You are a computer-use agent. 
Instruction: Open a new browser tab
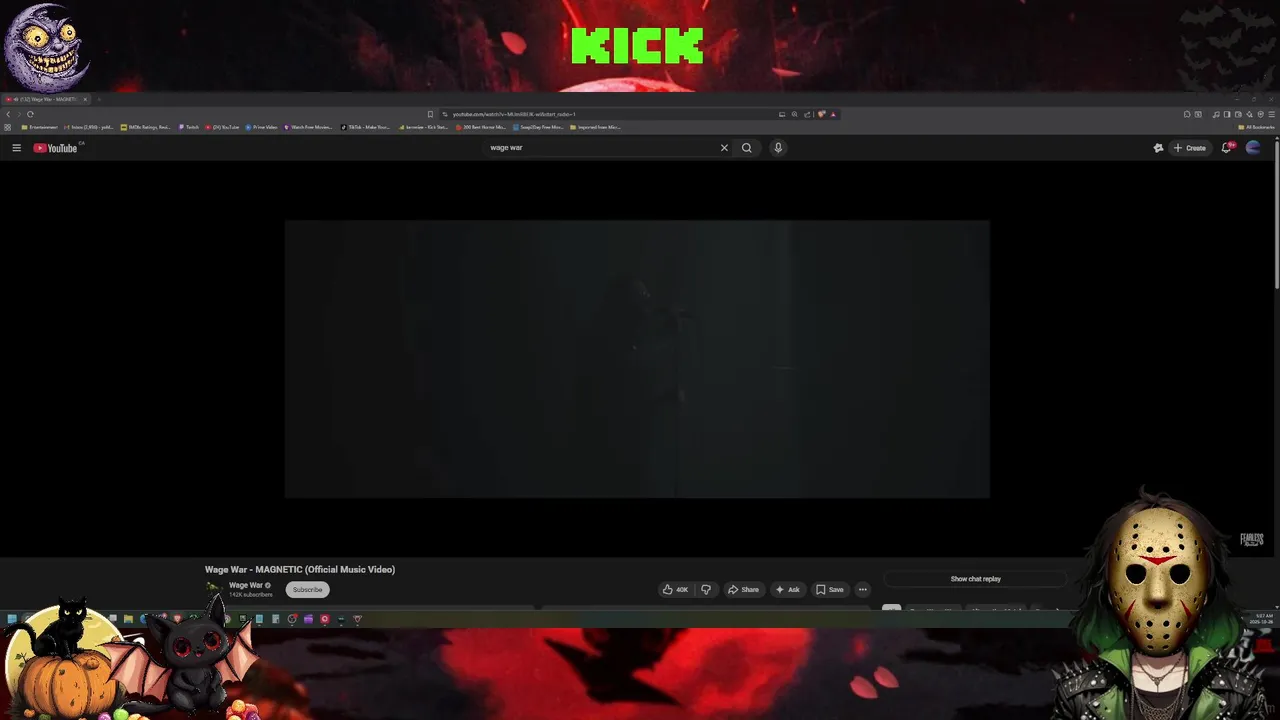[99, 99]
